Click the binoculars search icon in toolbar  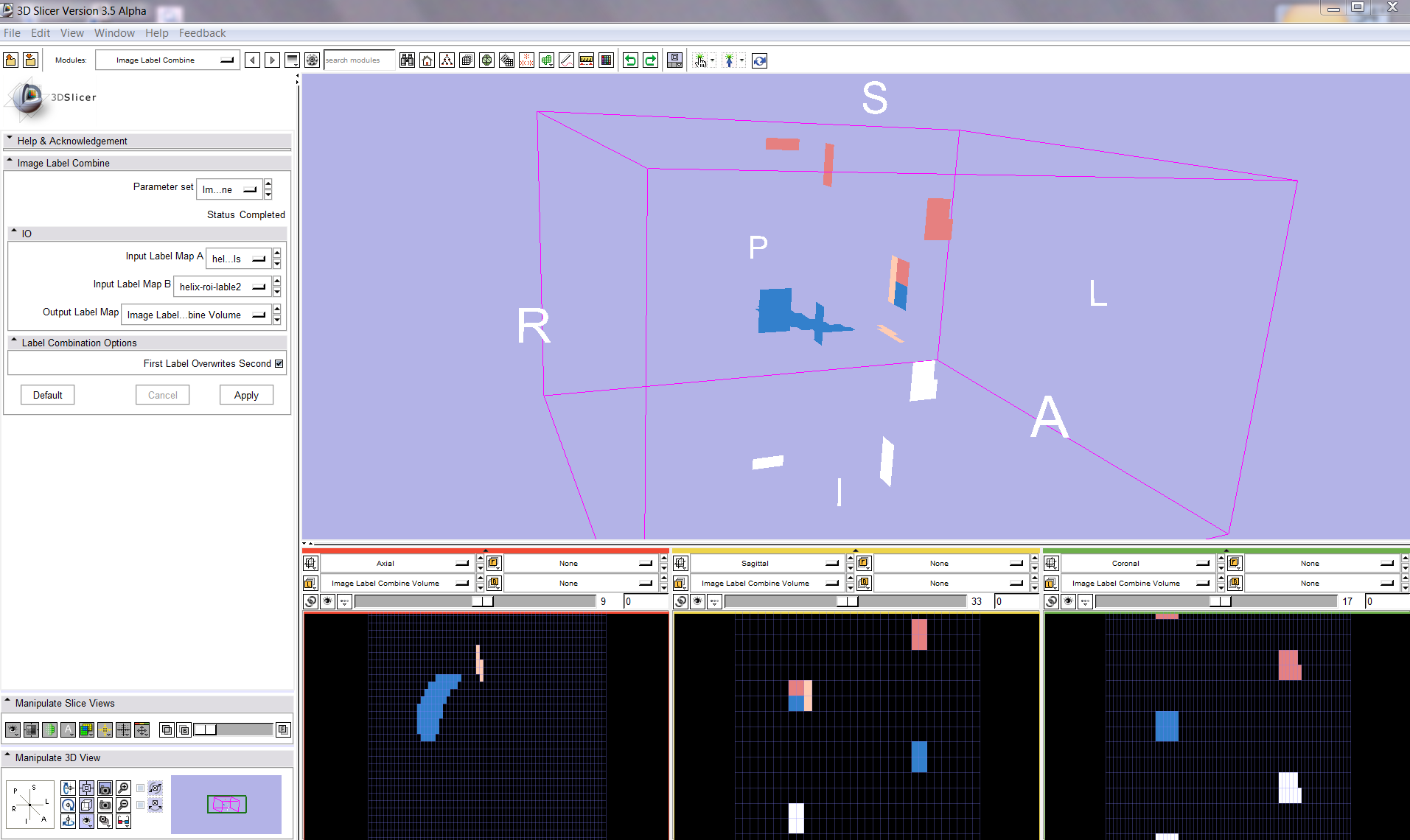click(x=407, y=60)
